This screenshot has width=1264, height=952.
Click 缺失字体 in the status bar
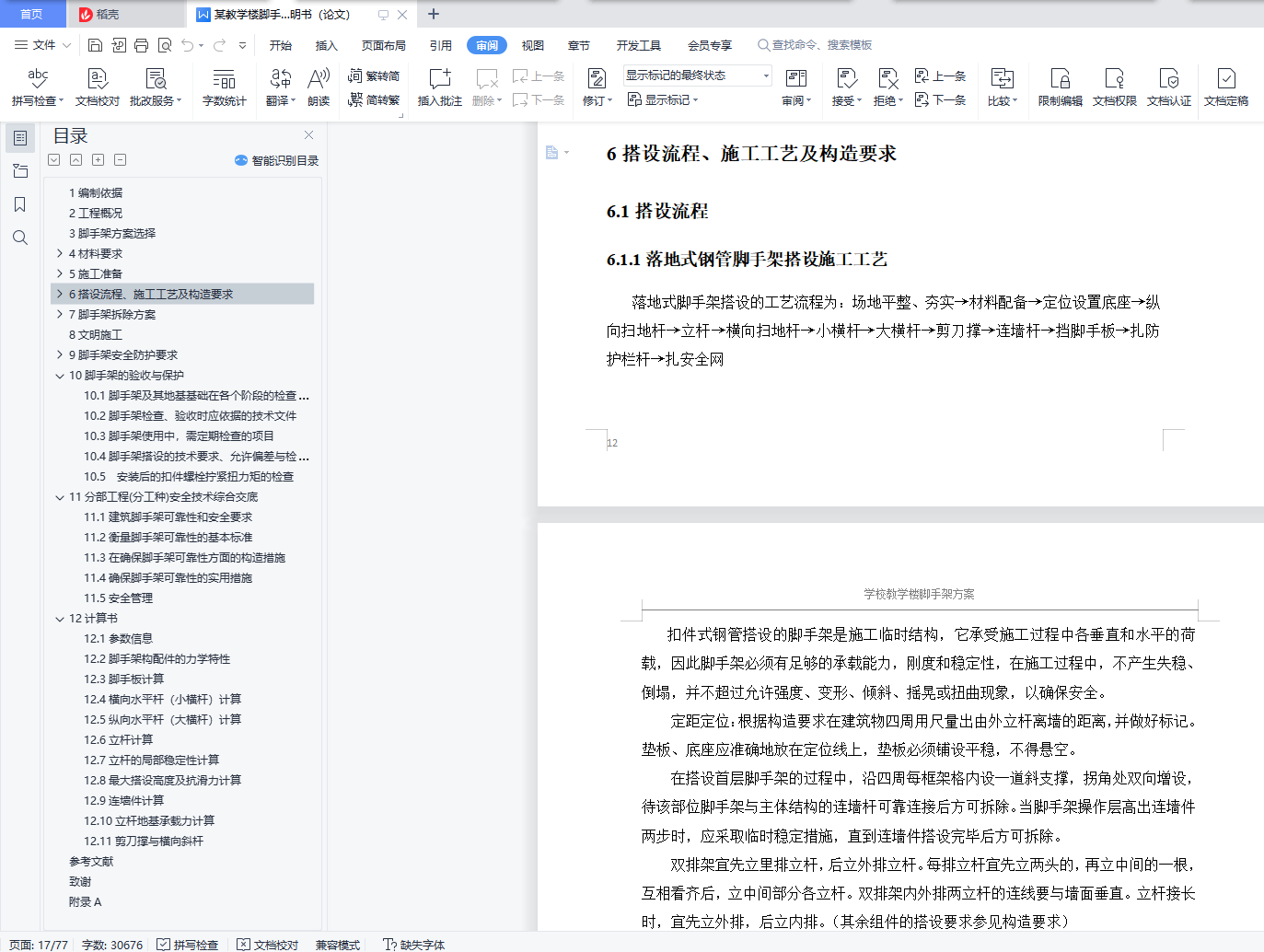tap(414, 945)
